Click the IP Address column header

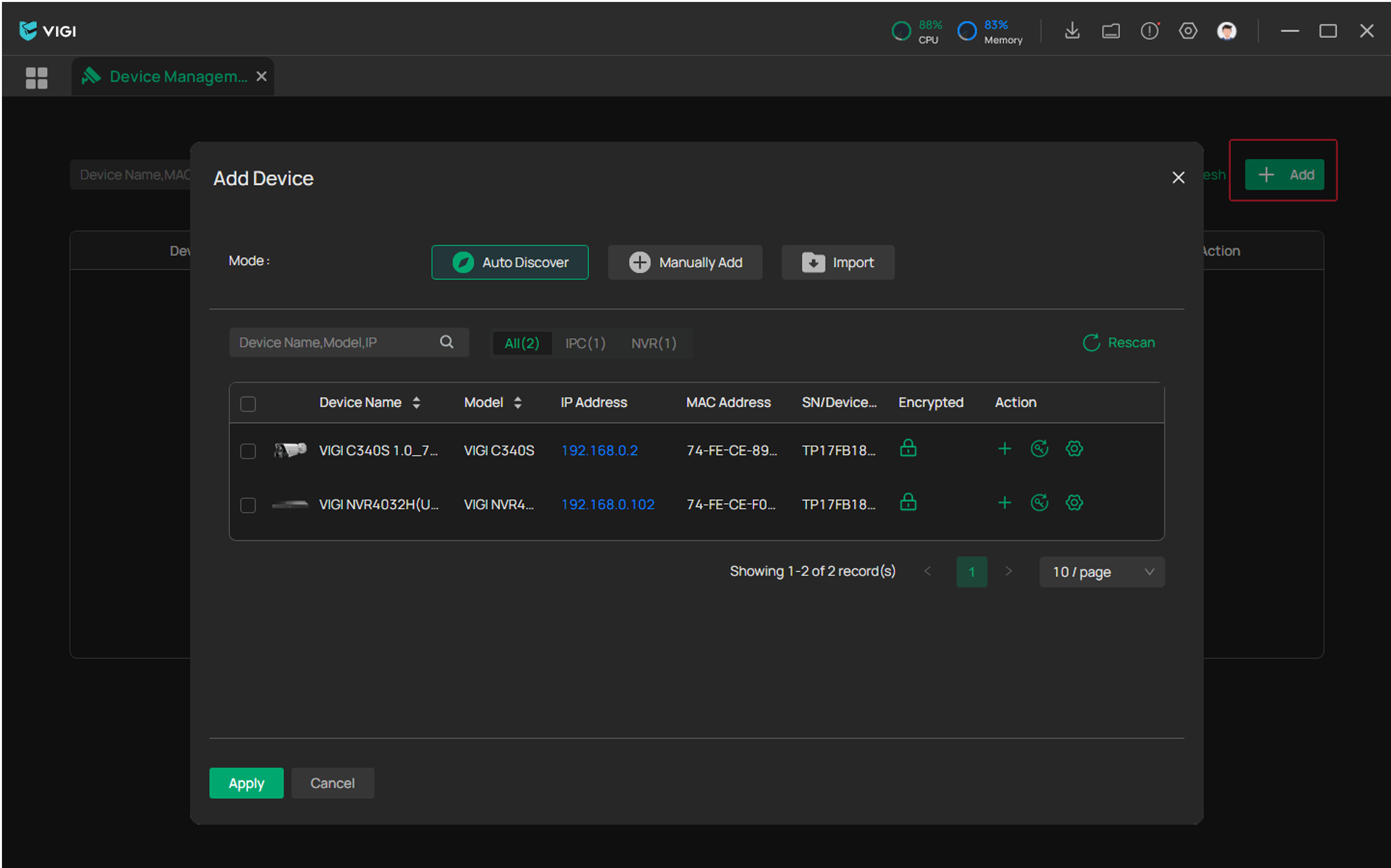click(594, 403)
